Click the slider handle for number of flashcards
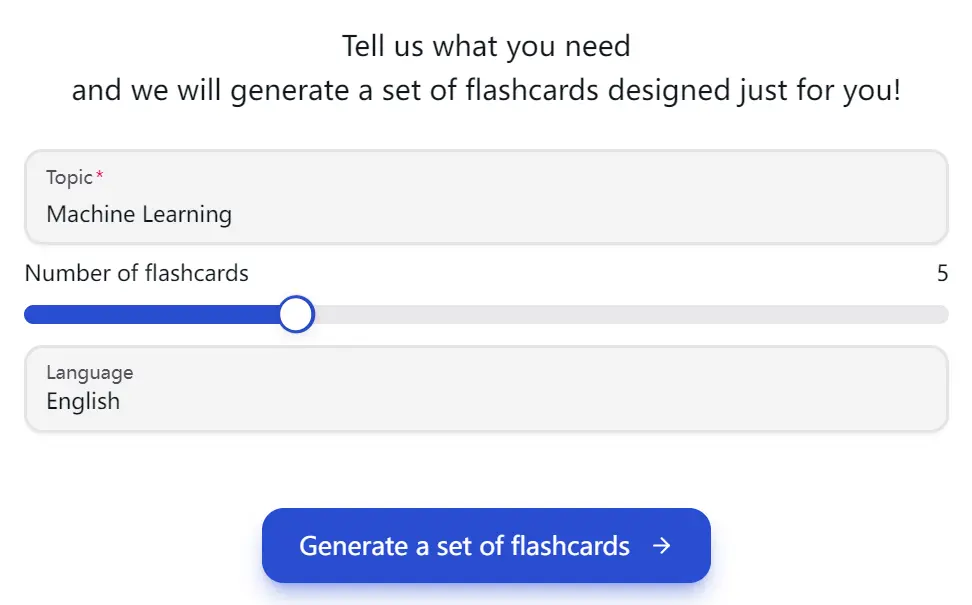The image size is (972, 605). (297, 314)
